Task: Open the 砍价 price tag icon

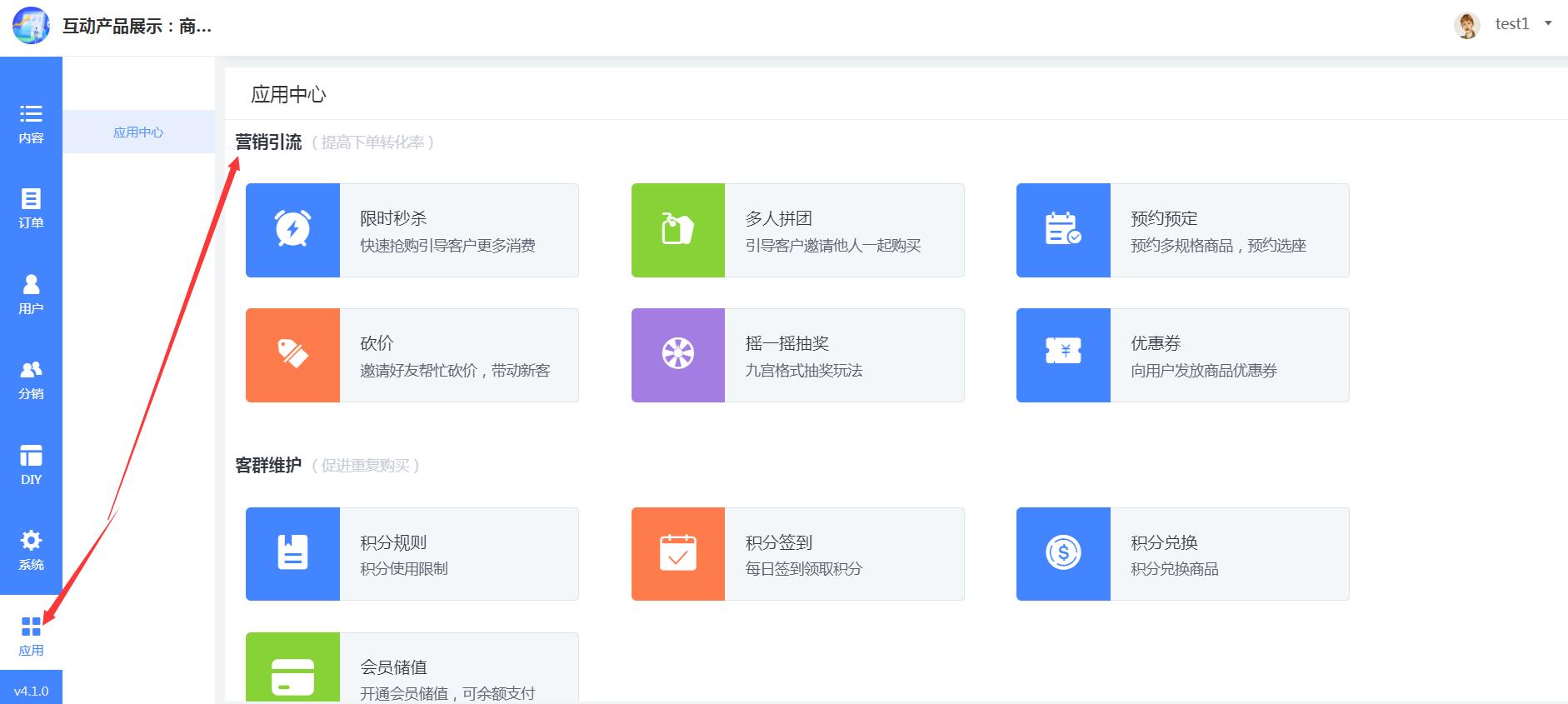Action: (292, 354)
